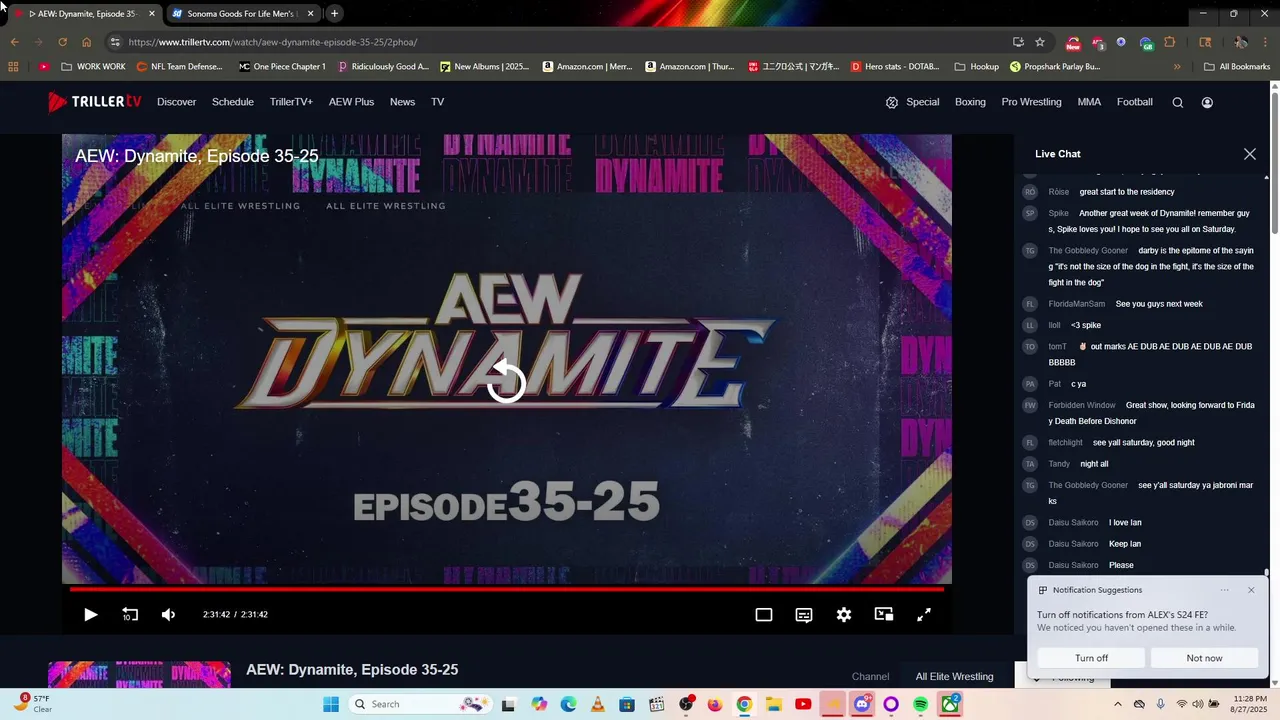Open Spotify from the taskbar
The image size is (1280, 720).
point(920,704)
